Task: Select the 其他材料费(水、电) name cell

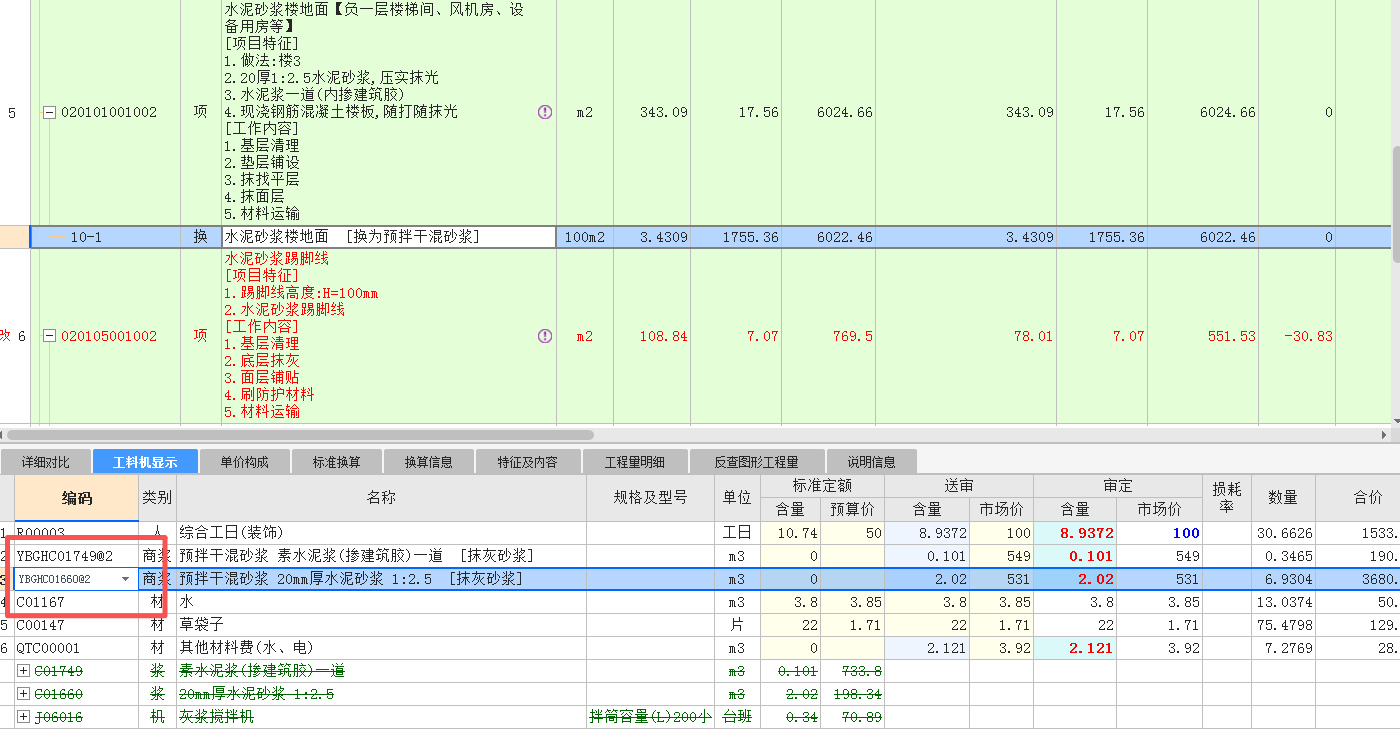Action: [381, 648]
